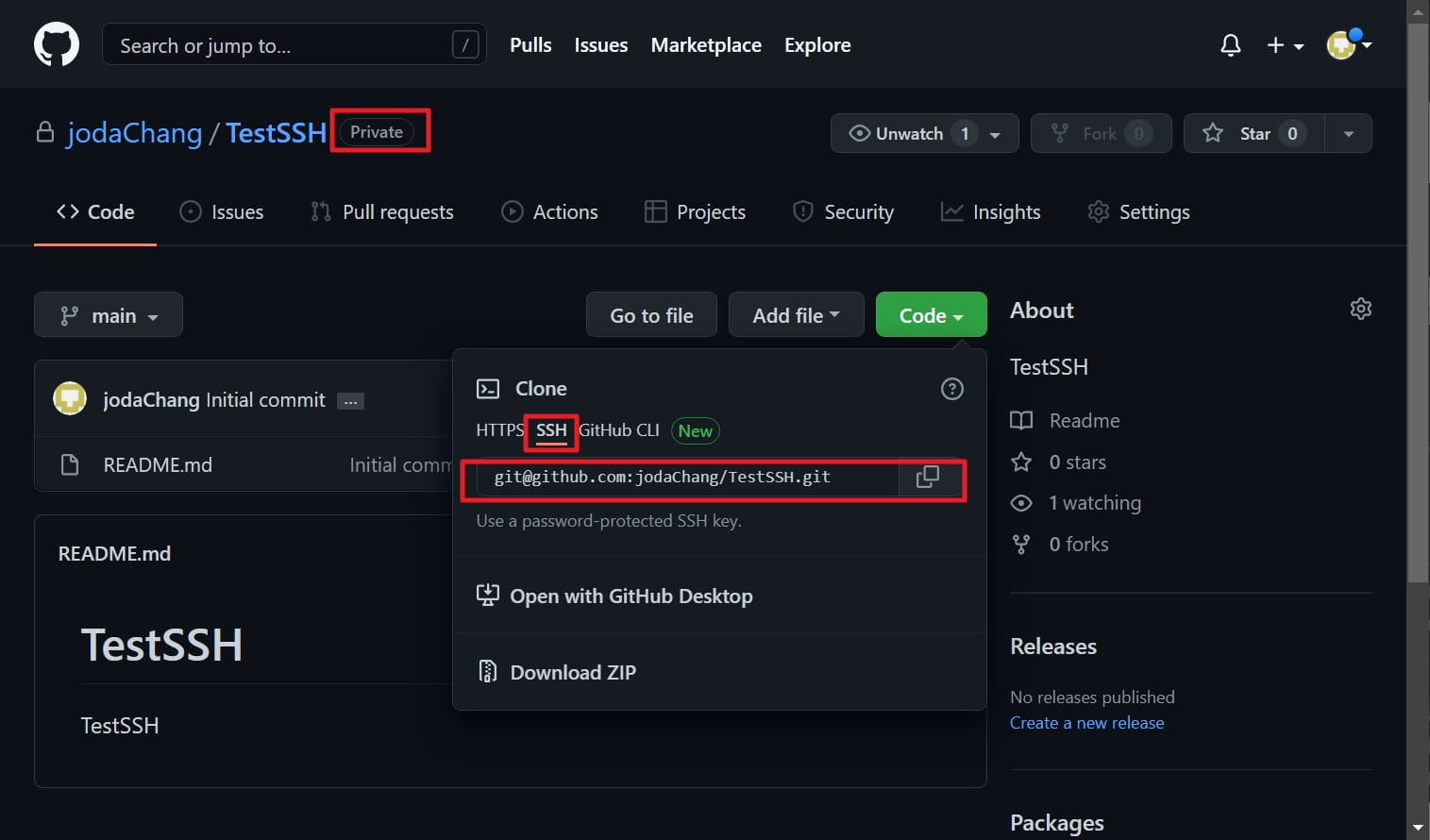Select the HTTPS clone option
Screen dimensions: 1430x840
click(x=499, y=430)
